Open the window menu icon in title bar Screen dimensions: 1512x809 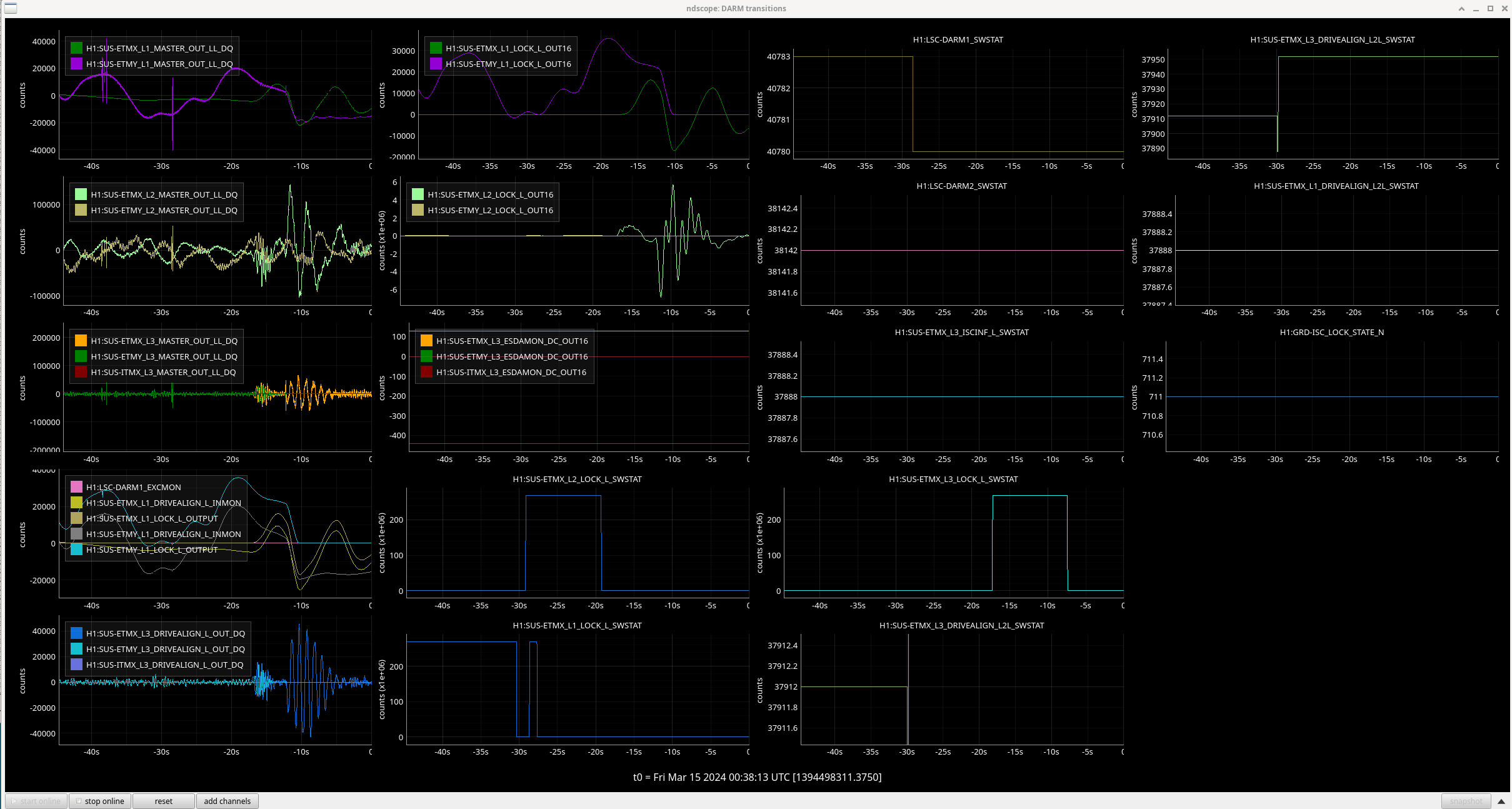[x=11, y=8]
